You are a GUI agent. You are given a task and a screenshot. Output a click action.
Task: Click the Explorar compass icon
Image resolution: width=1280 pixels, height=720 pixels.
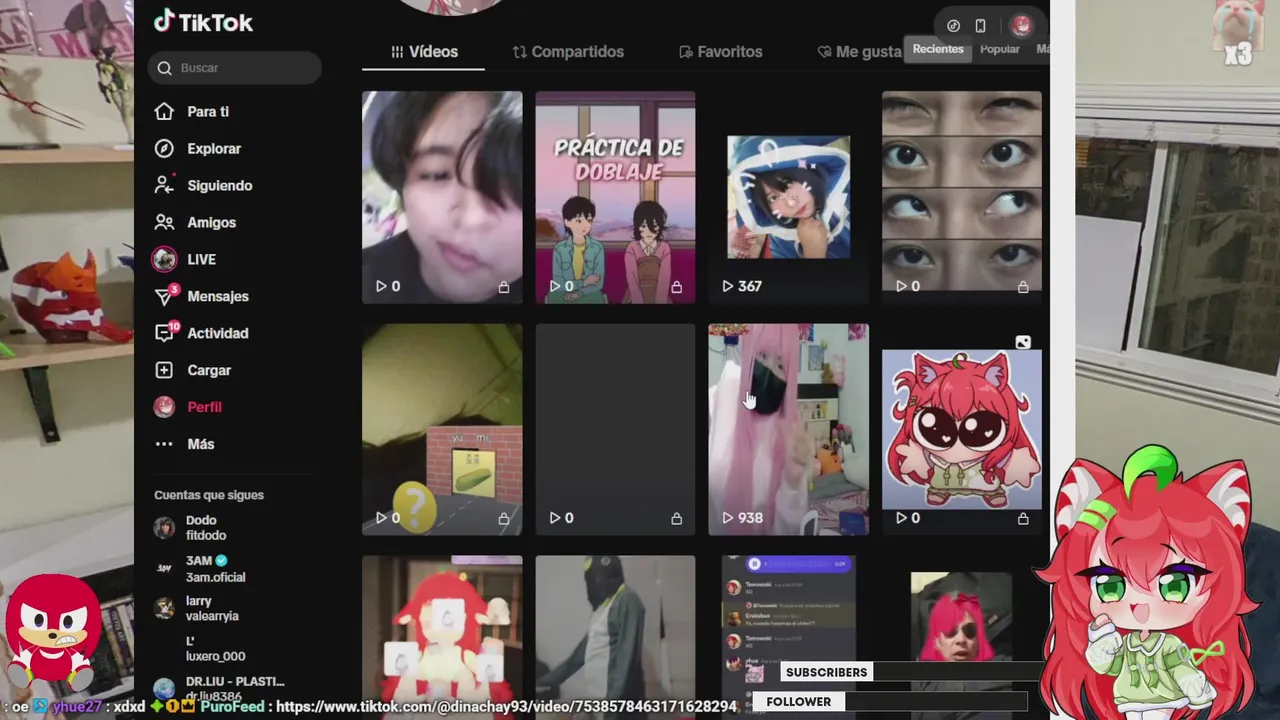click(x=164, y=149)
